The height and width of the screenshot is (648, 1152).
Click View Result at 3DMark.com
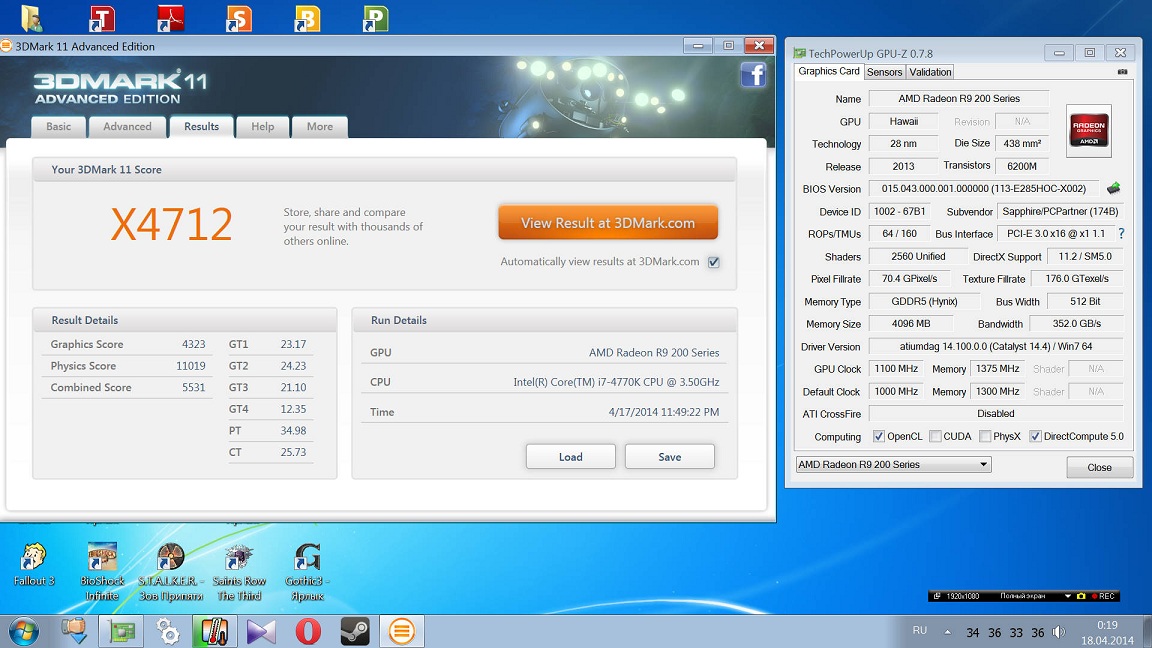point(608,223)
